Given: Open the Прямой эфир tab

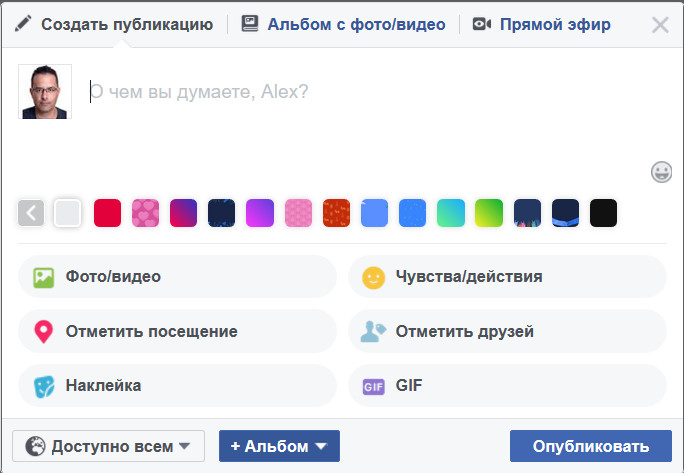Looking at the screenshot, I should pos(541,24).
